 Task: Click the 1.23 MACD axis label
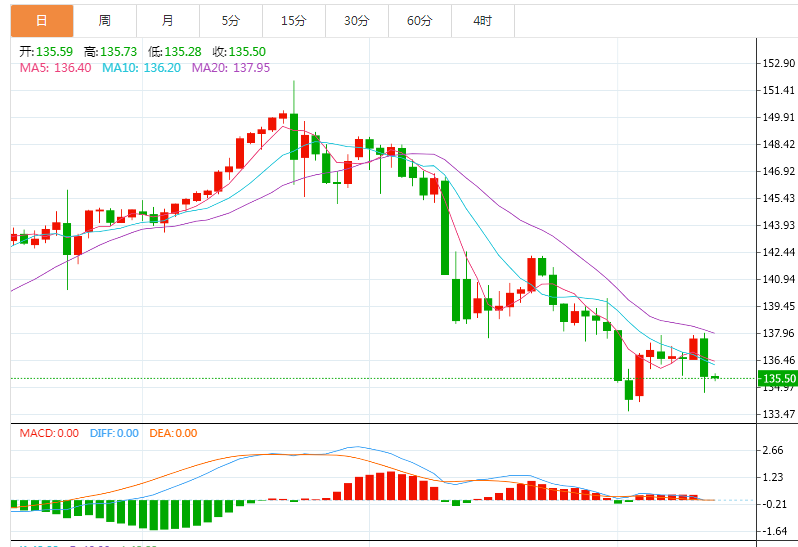pyautogui.click(x=773, y=477)
